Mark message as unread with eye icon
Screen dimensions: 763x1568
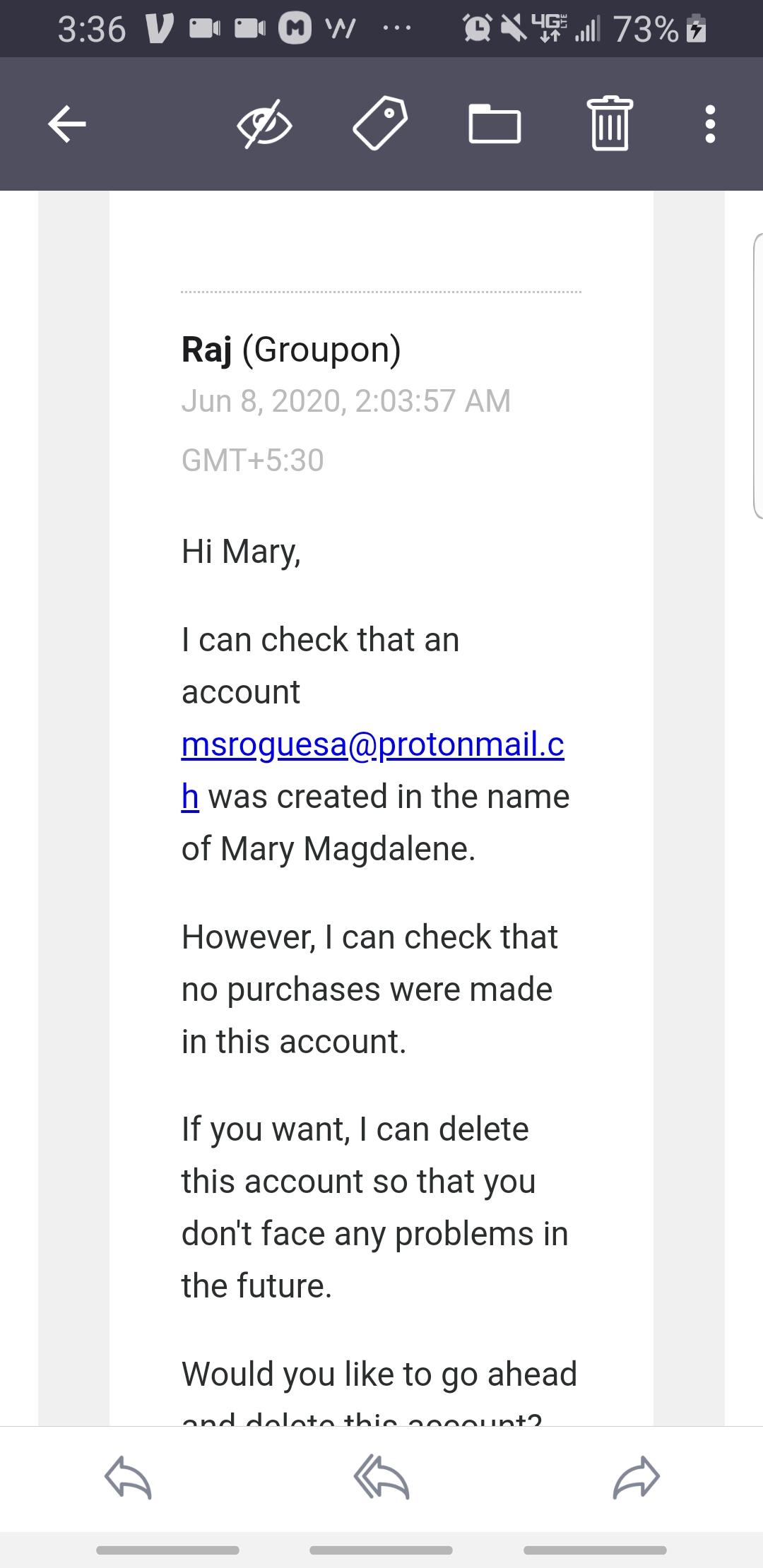[x=264, y=124]
